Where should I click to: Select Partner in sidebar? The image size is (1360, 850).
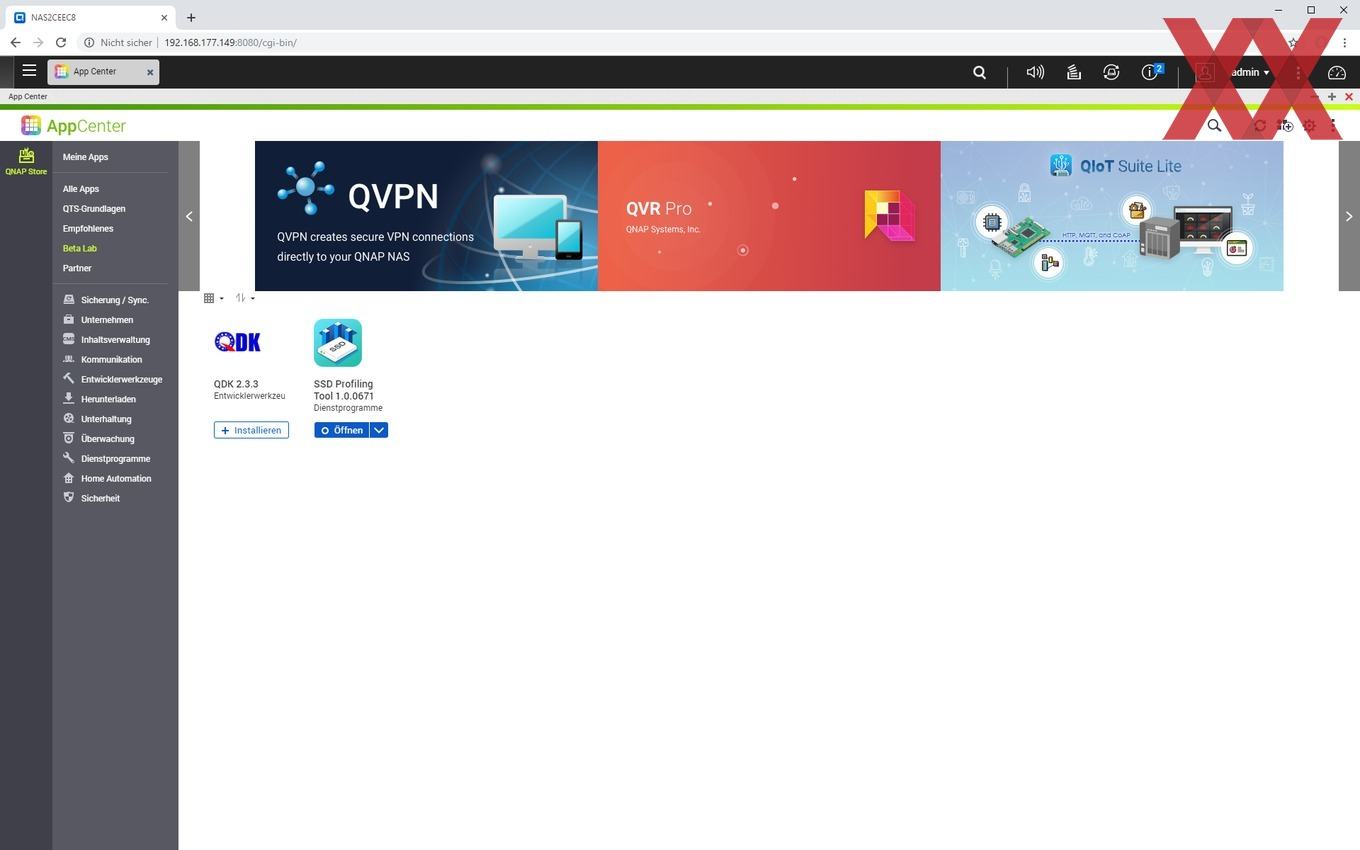pos(77,268)
